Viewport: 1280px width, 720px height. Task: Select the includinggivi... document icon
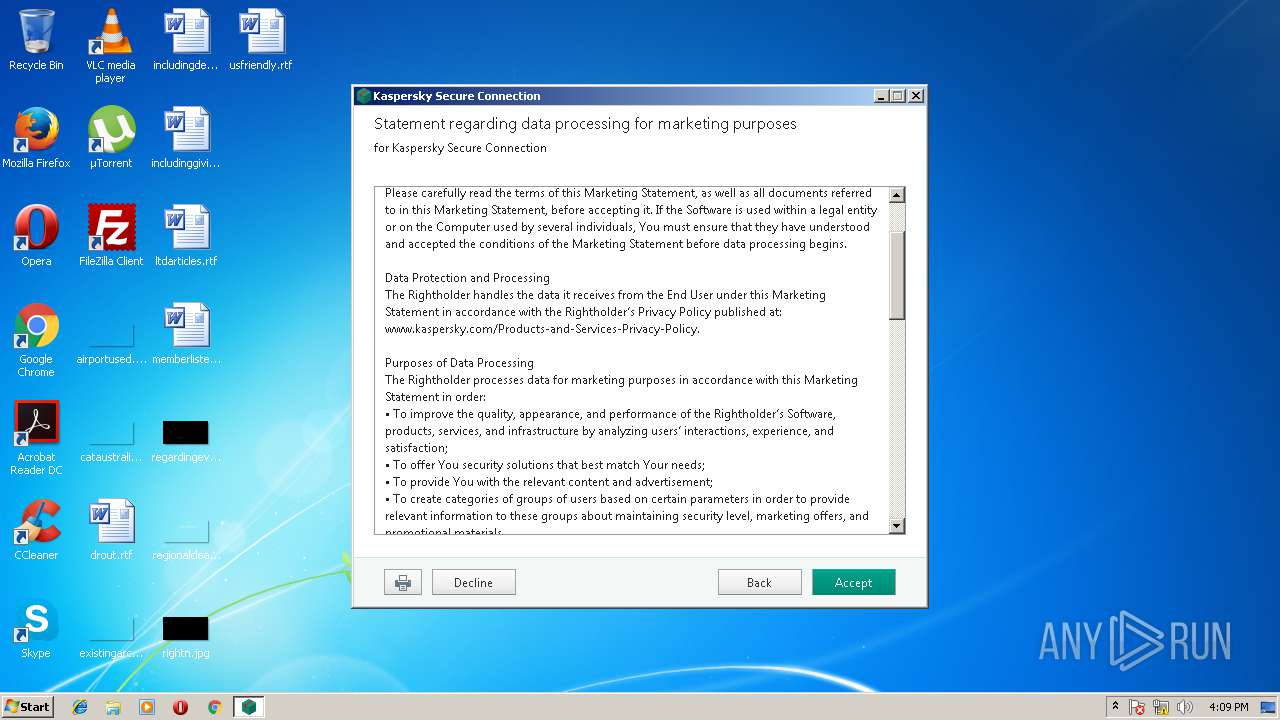[x=185, y=138]
